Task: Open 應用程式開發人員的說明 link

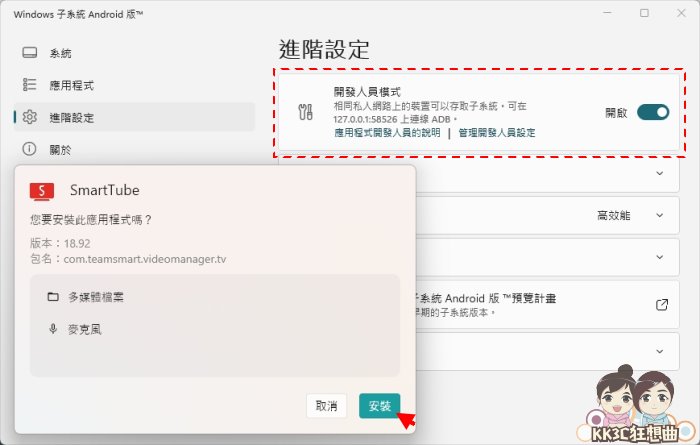Action: click(387, 133)
